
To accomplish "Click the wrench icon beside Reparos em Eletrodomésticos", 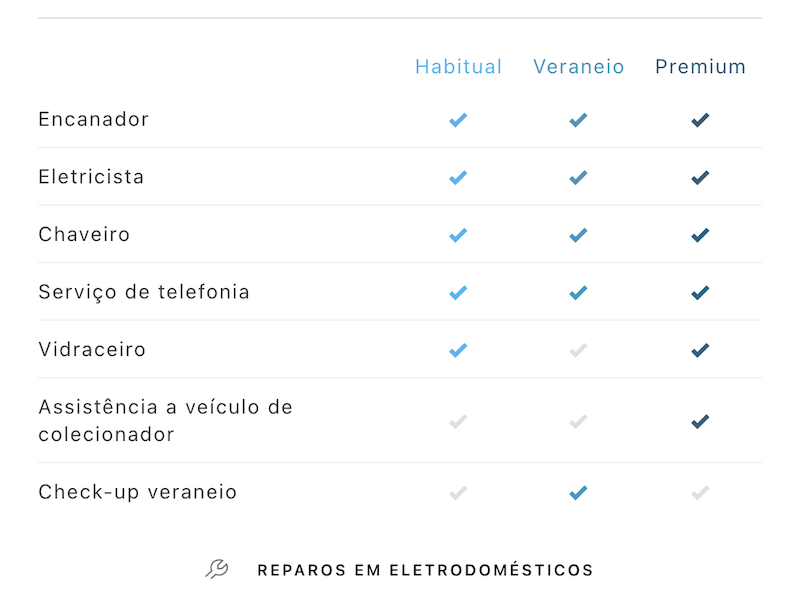I will (217, 569).
